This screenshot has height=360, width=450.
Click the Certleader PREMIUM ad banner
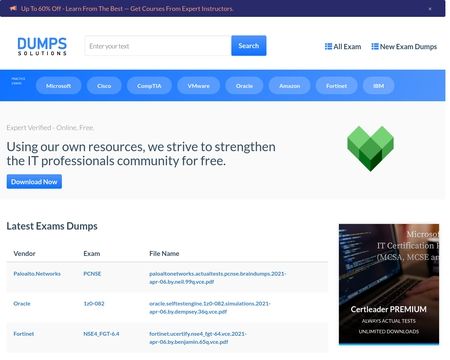389,284
